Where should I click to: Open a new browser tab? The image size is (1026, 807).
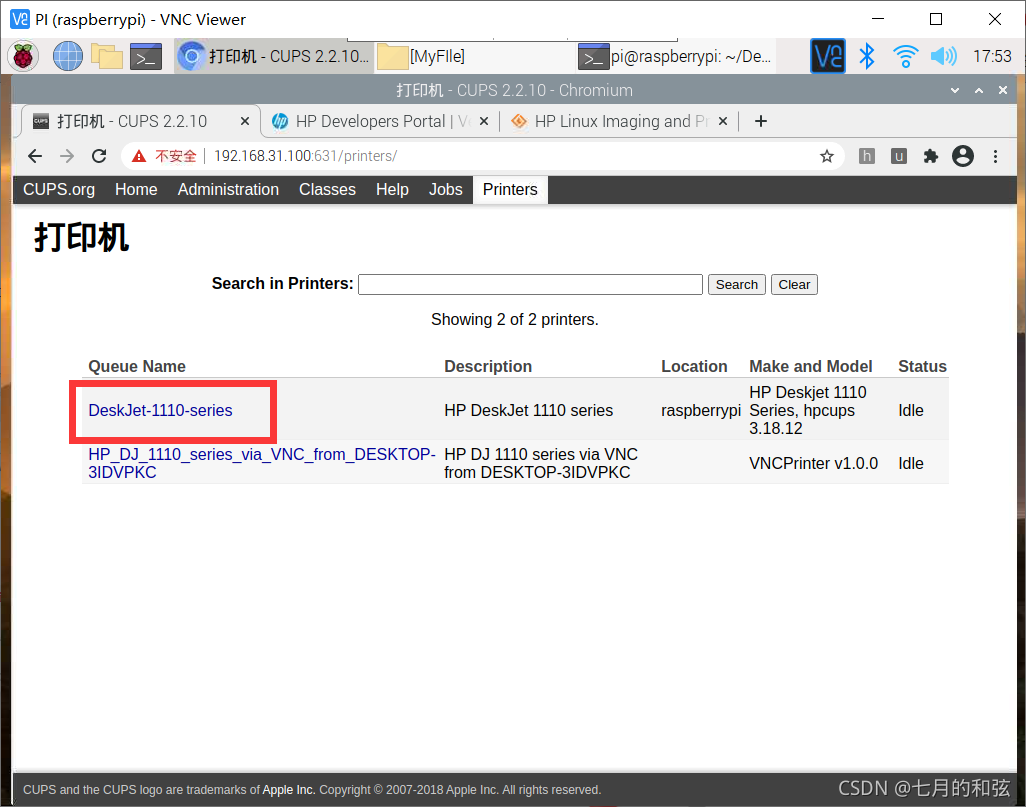pyautogui.click(x=760, y=121)
